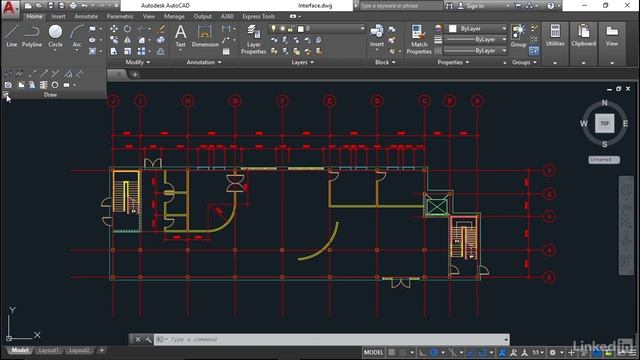640x360 pixels.
Task: Click the Mirror tool in Modify panel
Action: click(127, 40)
